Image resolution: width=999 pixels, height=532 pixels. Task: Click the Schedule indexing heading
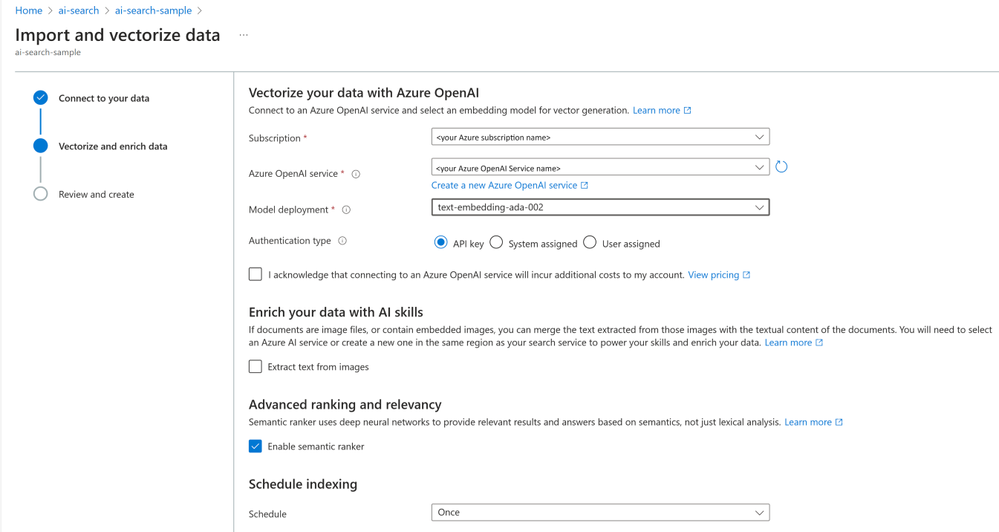tap(303, 484)
